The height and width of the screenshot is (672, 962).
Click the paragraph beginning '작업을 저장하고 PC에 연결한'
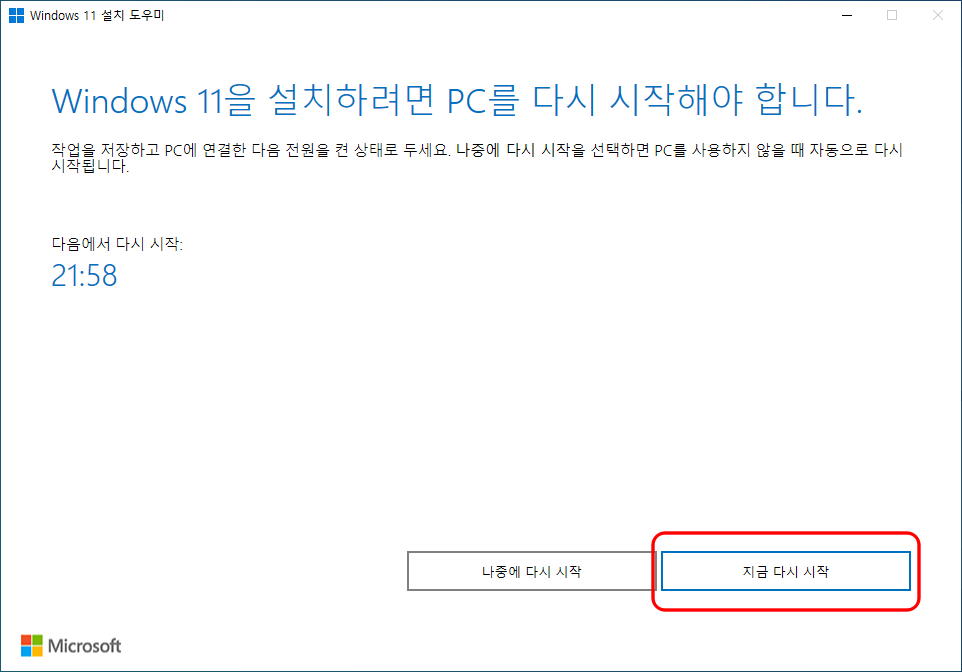point(477,158)
